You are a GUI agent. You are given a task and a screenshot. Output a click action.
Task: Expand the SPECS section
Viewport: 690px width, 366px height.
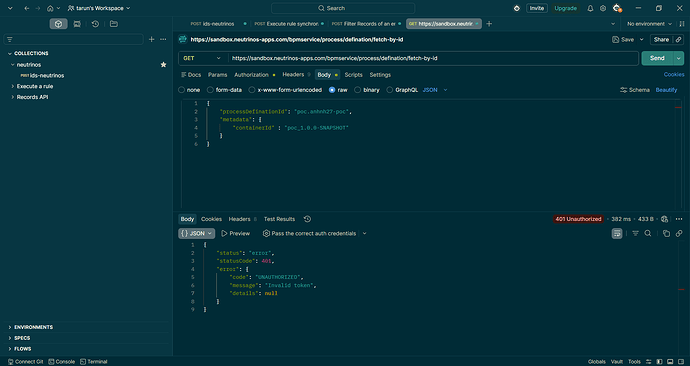click(10, 338)
